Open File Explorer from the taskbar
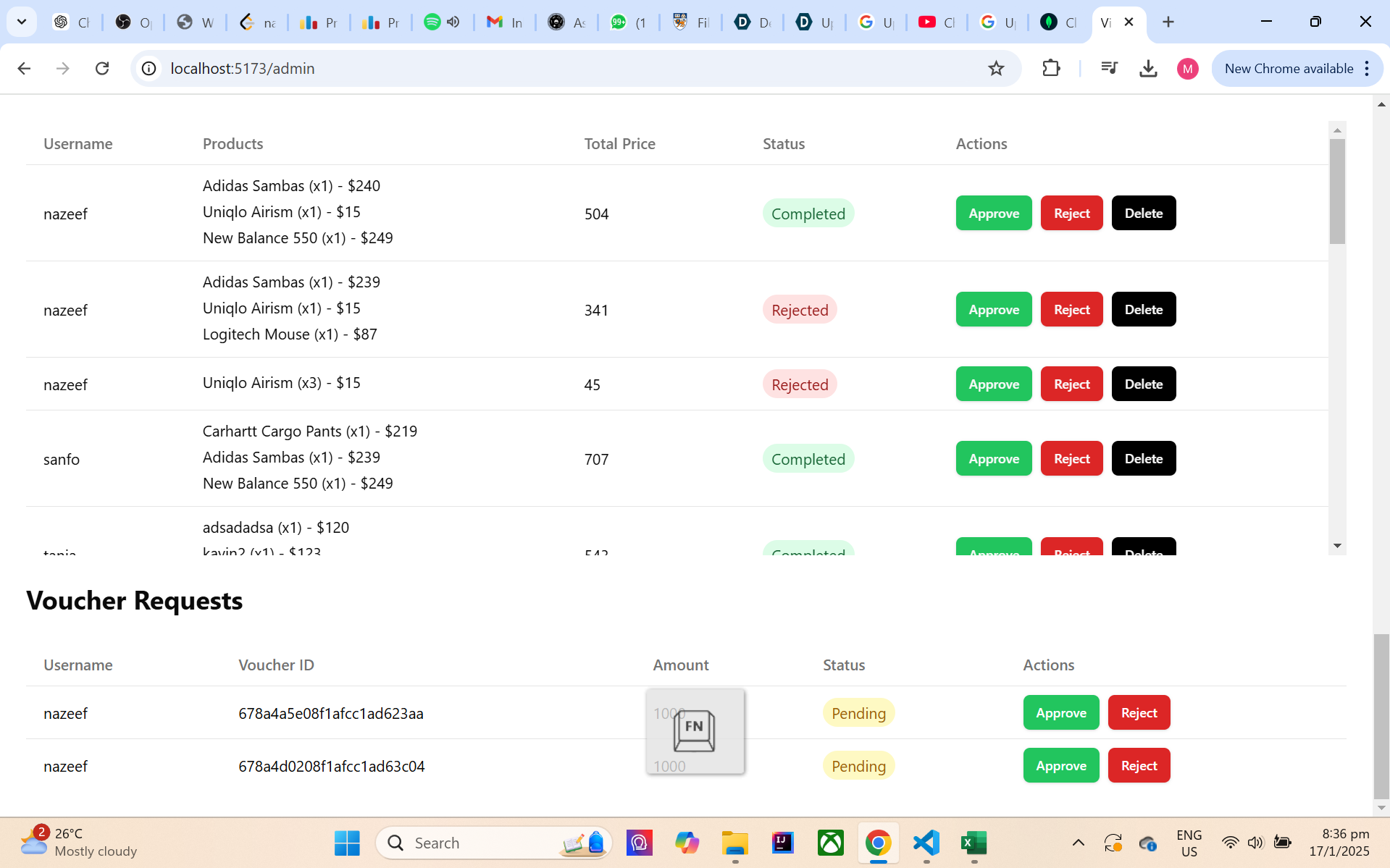The height and width of the screenshot is (868, 1390). [734, 843]
